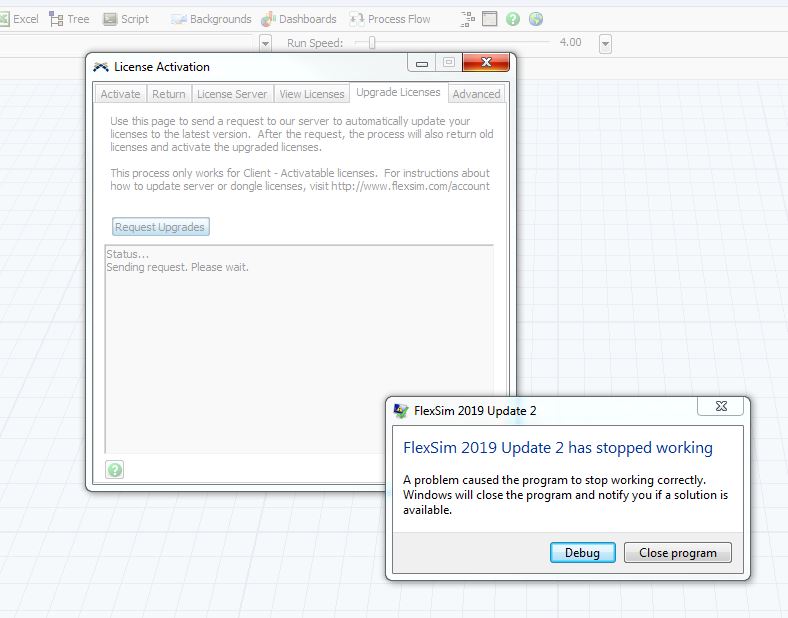Open the Process Flow toolbar item
Screen dimensions: 788x618
point(390,19)
